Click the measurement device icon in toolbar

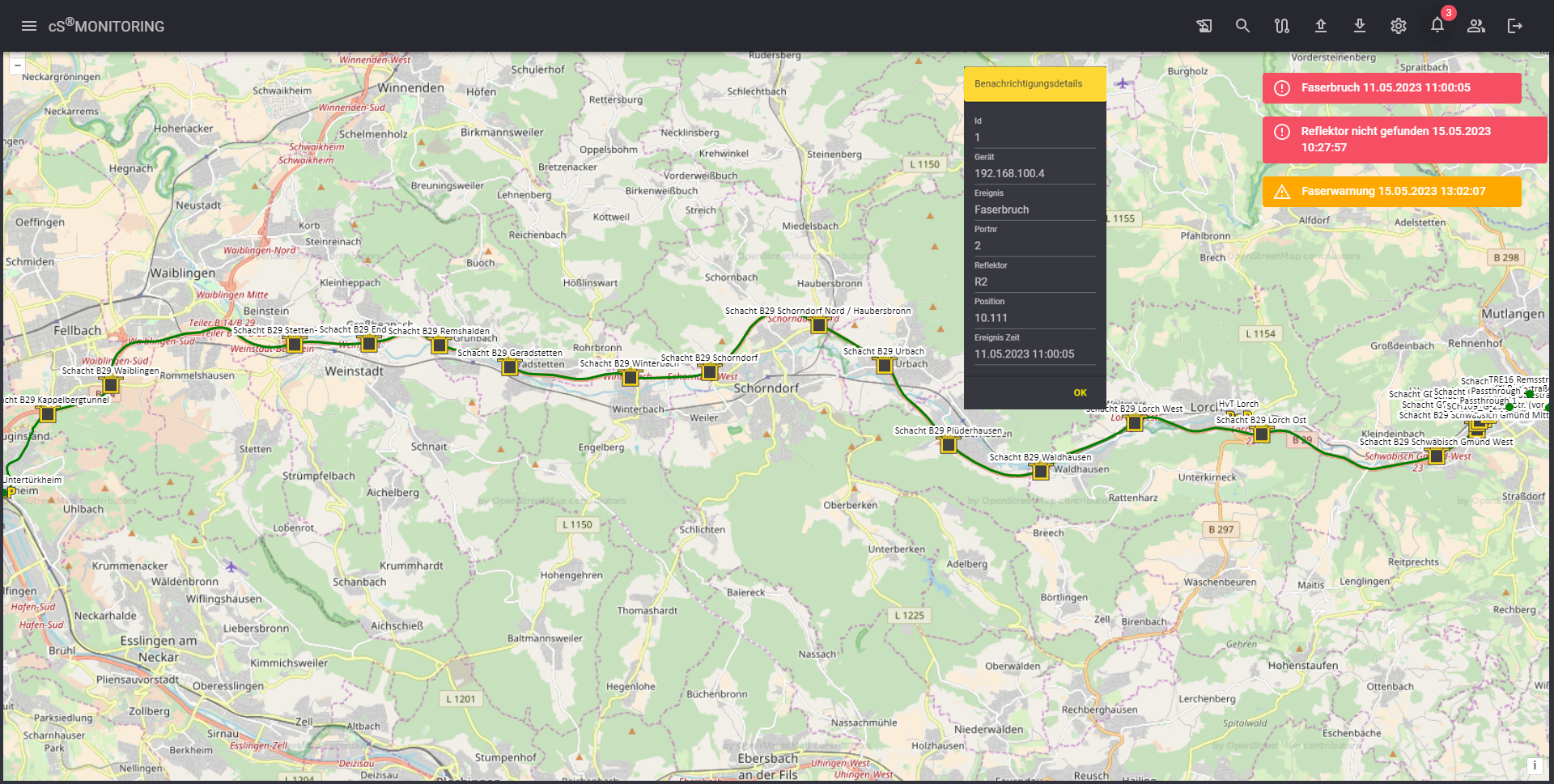pos(1204,26)
